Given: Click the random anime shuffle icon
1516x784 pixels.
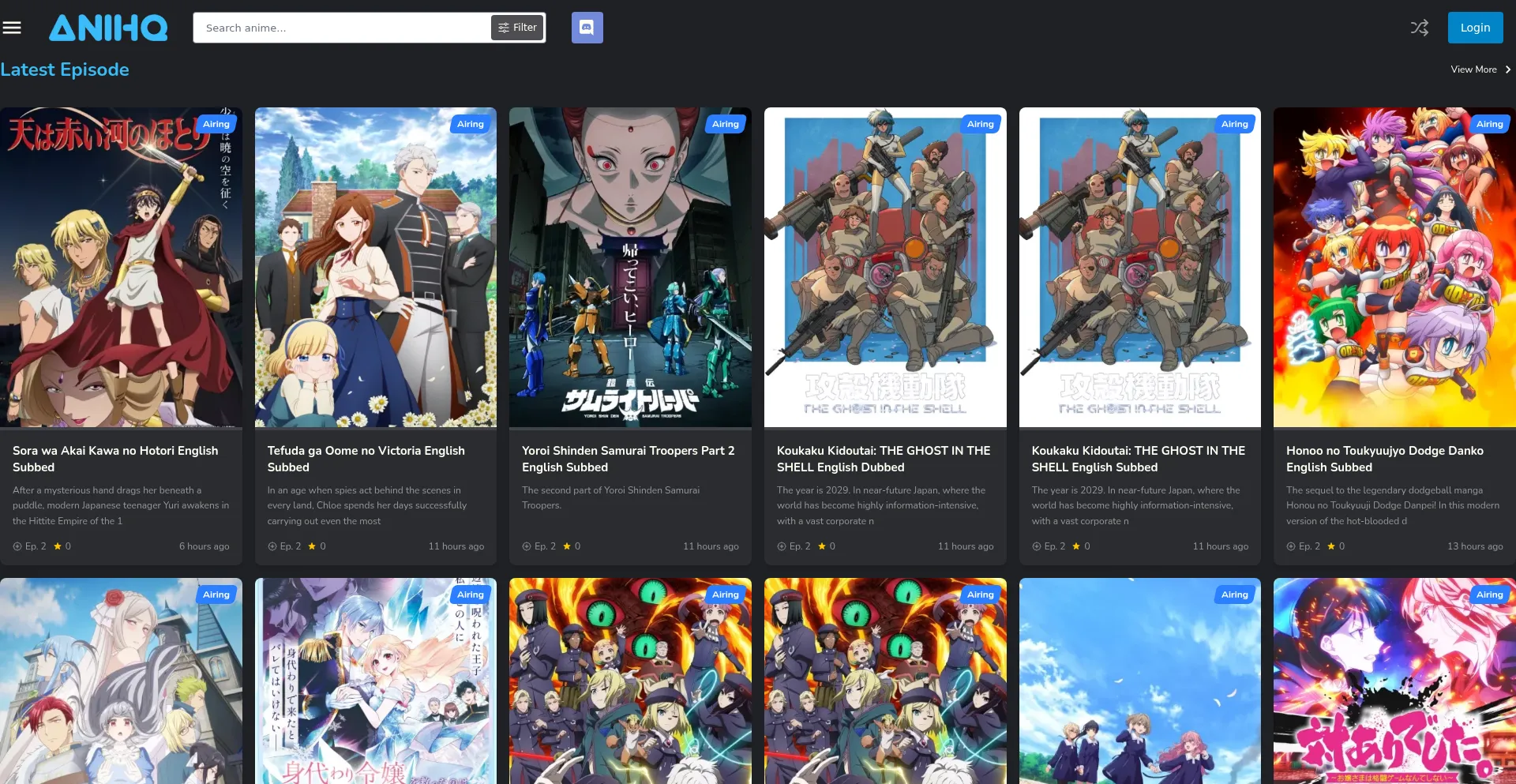Looking at the screenshot, I should click(x=1420, y=28).
